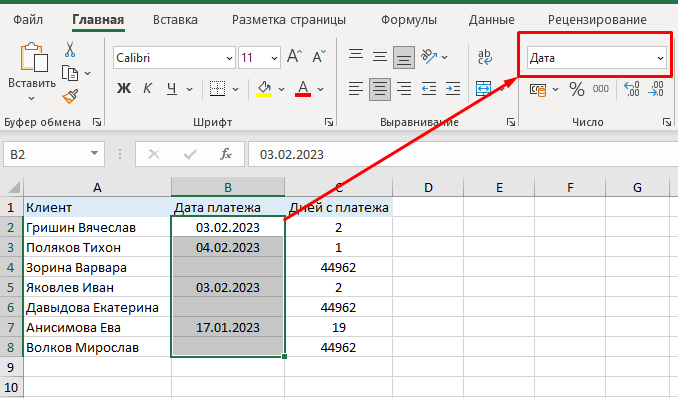Open the Данные ribbon tab

pos(492,20)
